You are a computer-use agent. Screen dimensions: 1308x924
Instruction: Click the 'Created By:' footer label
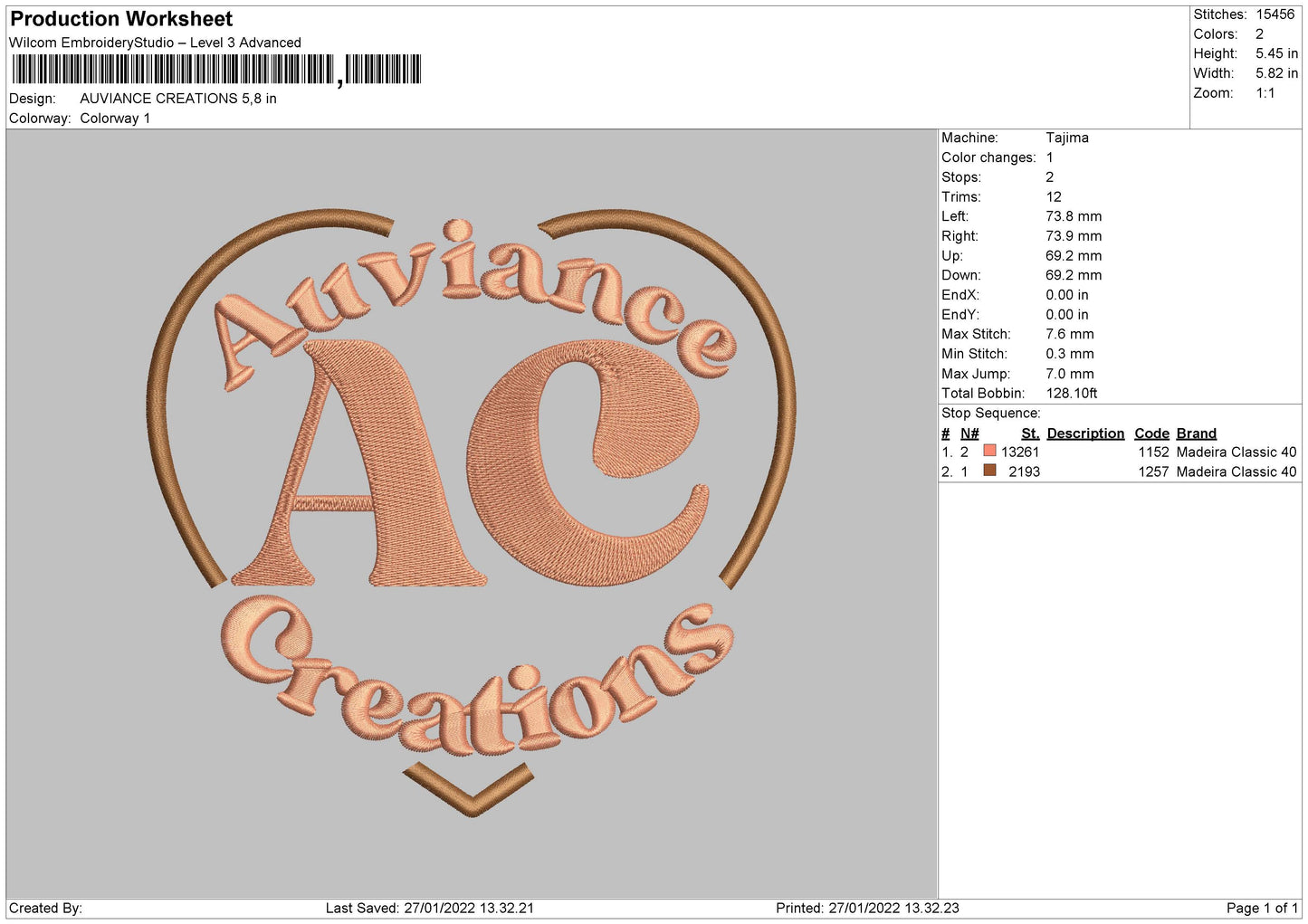(x=45, y=909)
